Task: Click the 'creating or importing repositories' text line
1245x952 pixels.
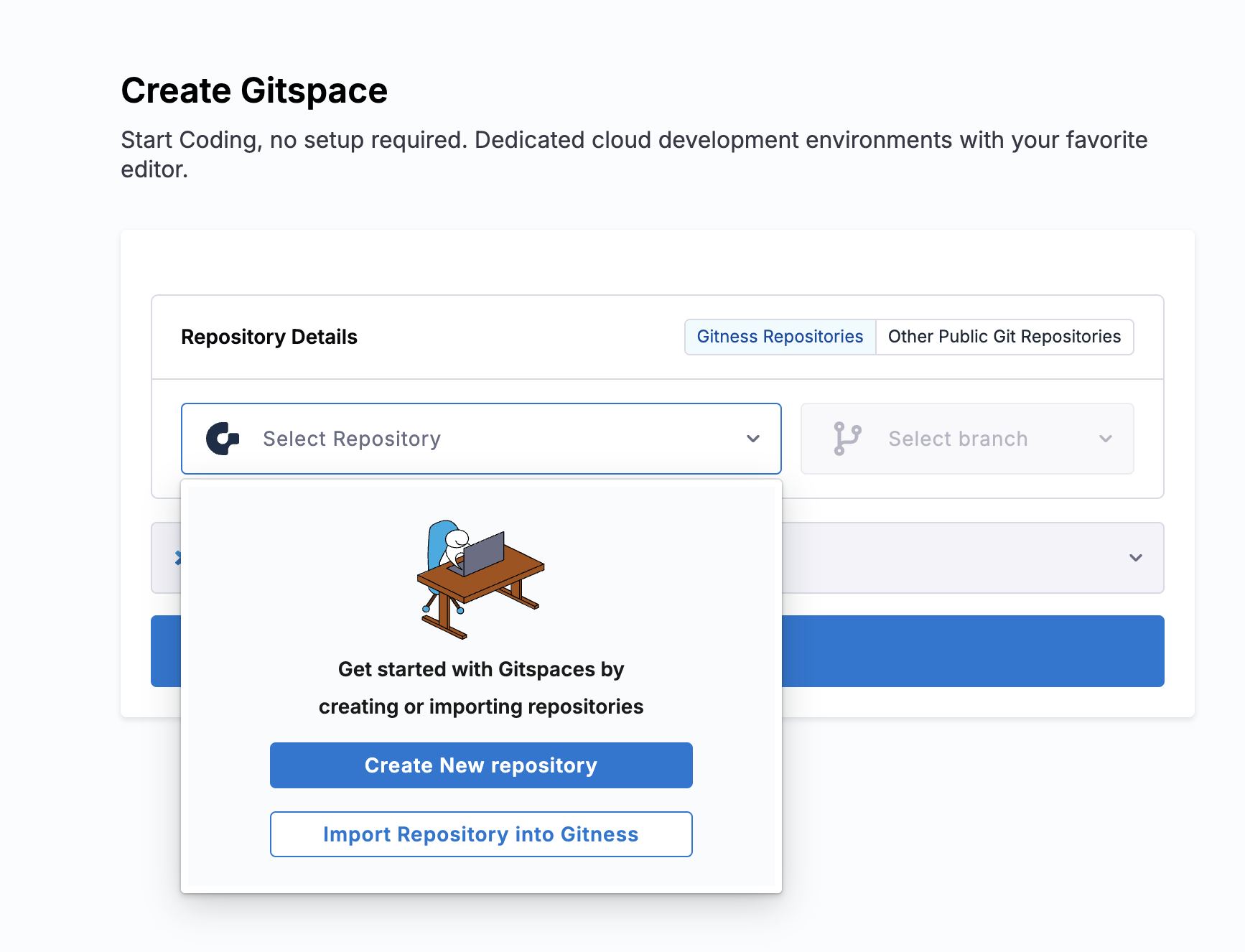Action: (x=481, y=706)
